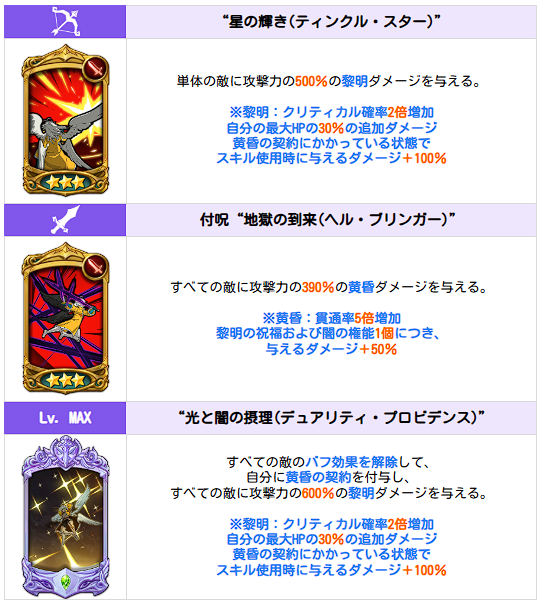Click the 地獄の到来 skill title header

[327, 220]
